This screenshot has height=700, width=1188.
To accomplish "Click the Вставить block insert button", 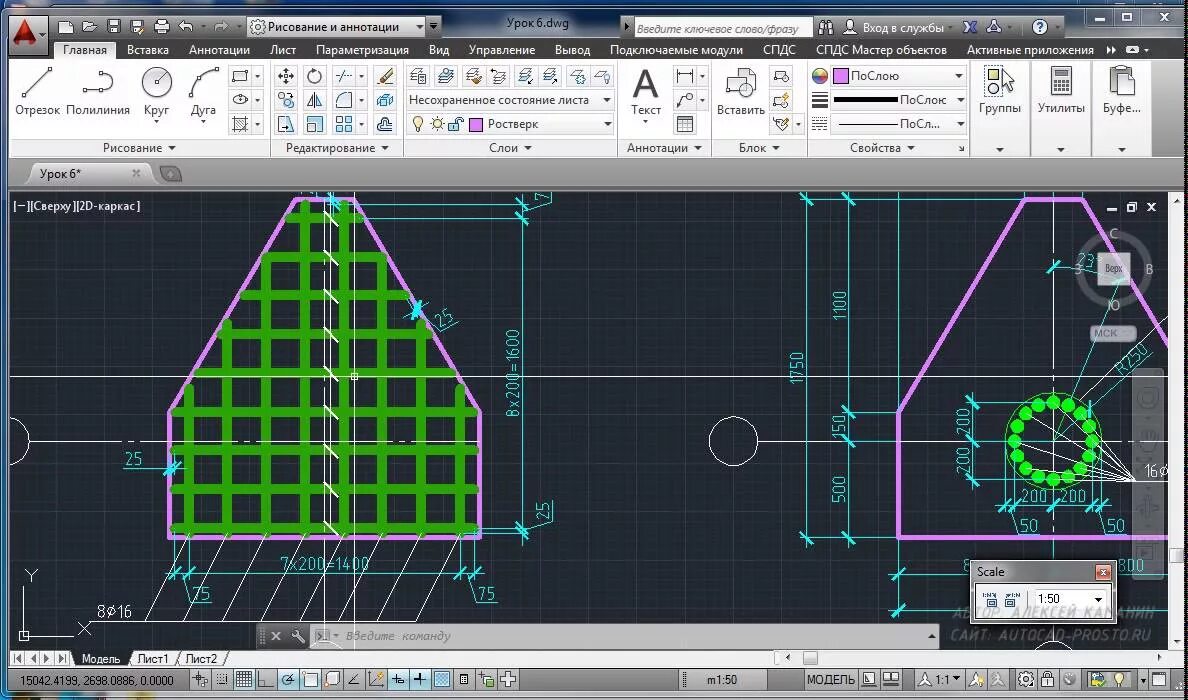I will (x=740, y=91).
